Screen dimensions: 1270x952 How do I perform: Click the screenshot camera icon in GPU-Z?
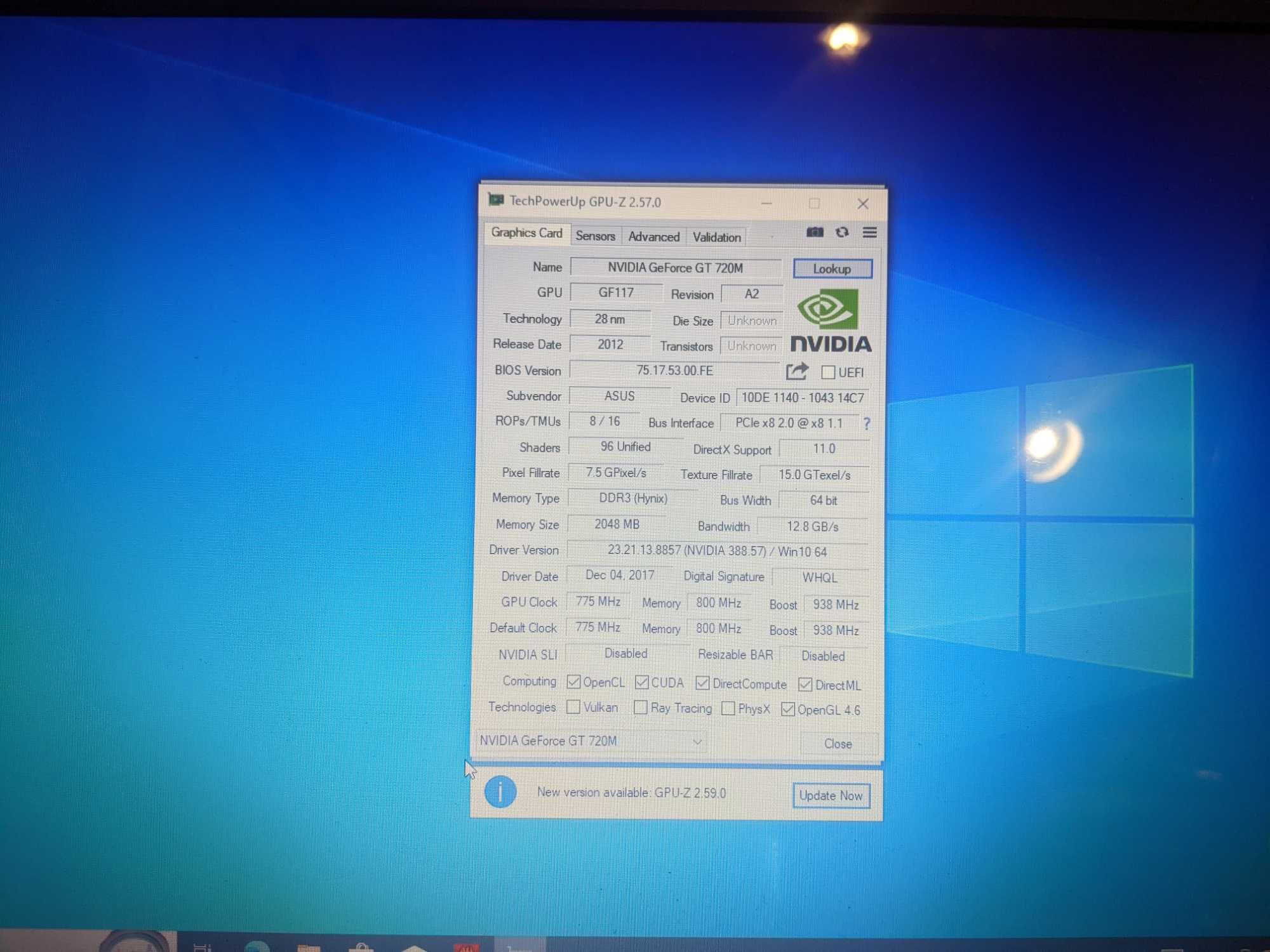(815, 232)
